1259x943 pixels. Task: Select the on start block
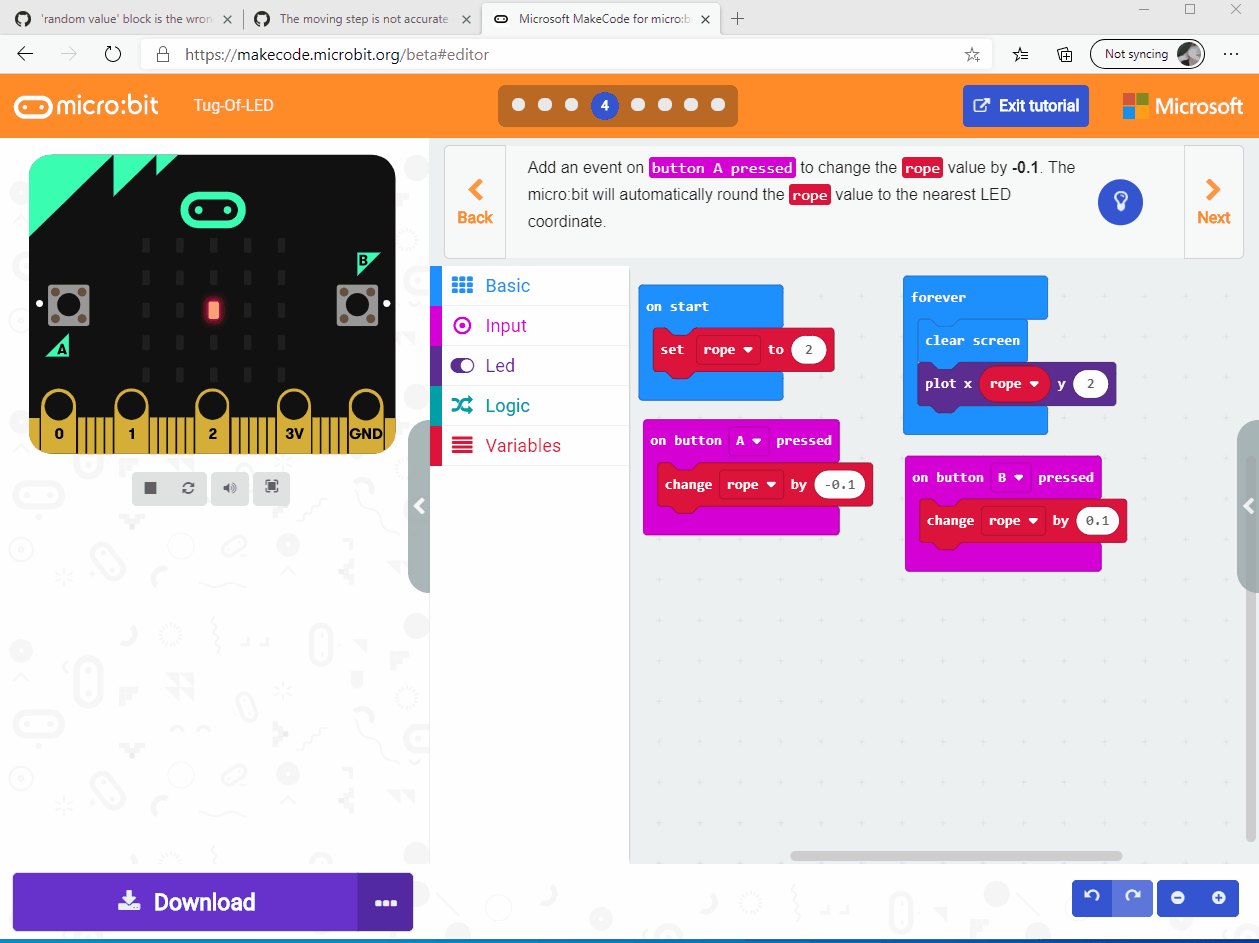(677, 307)
